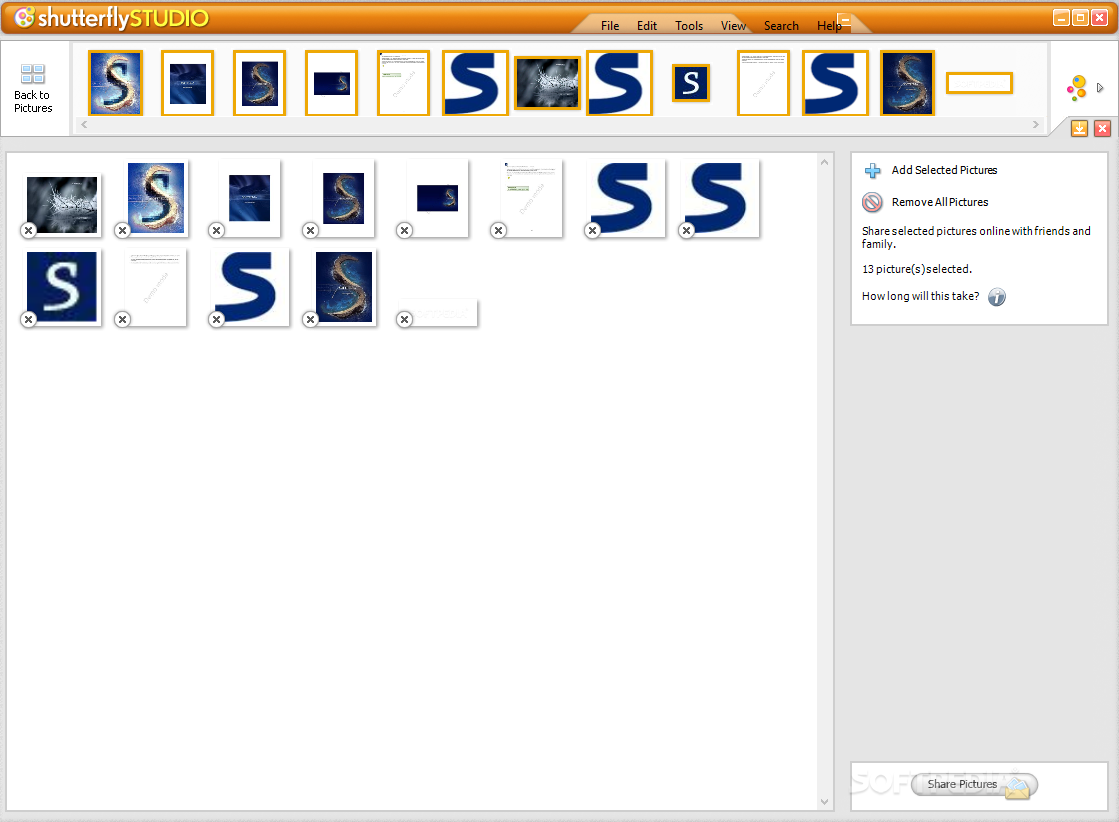Open the Edit menu

(647, 26)
